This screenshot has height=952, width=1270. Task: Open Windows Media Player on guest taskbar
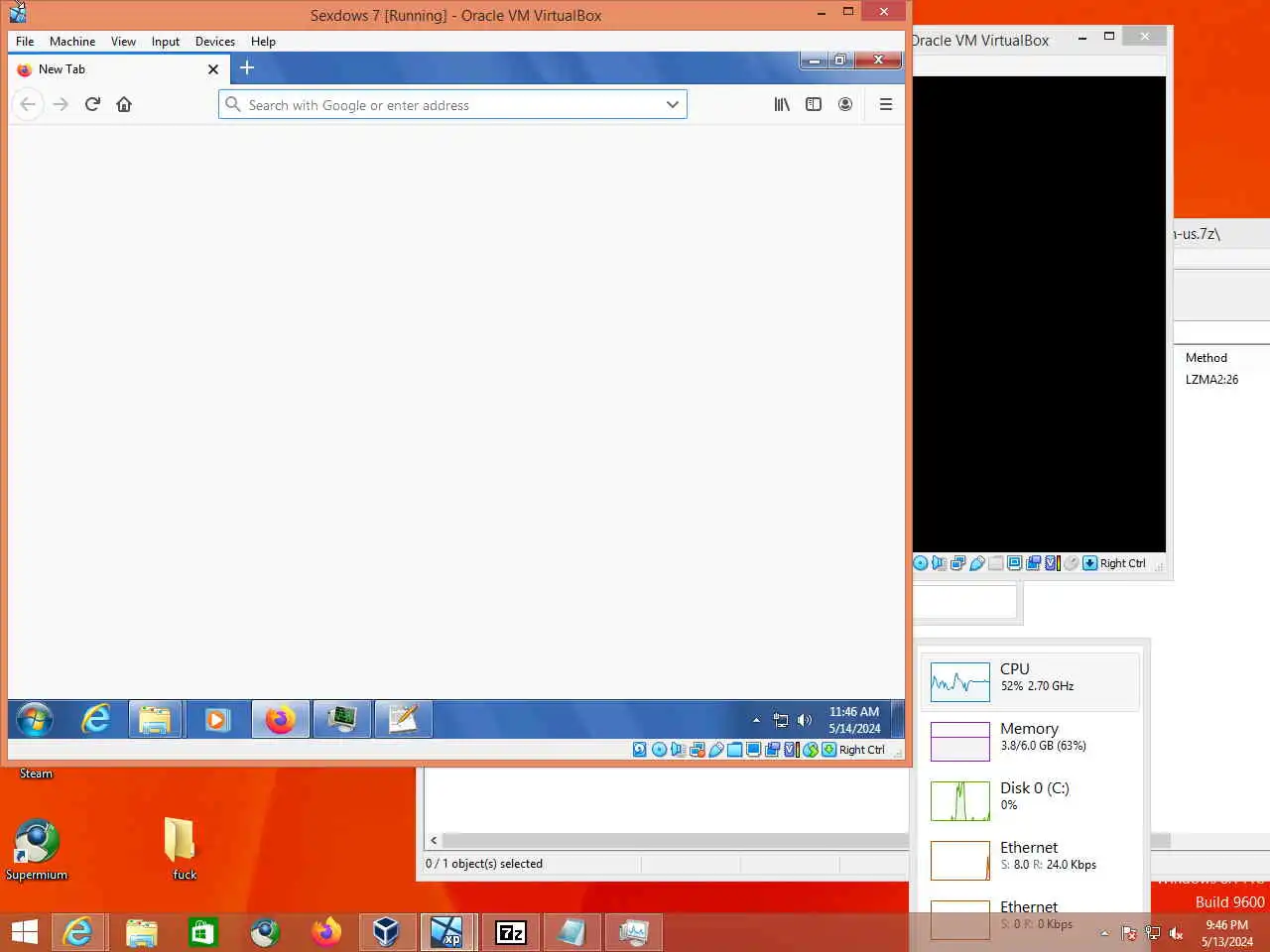(x=216, y=719)
